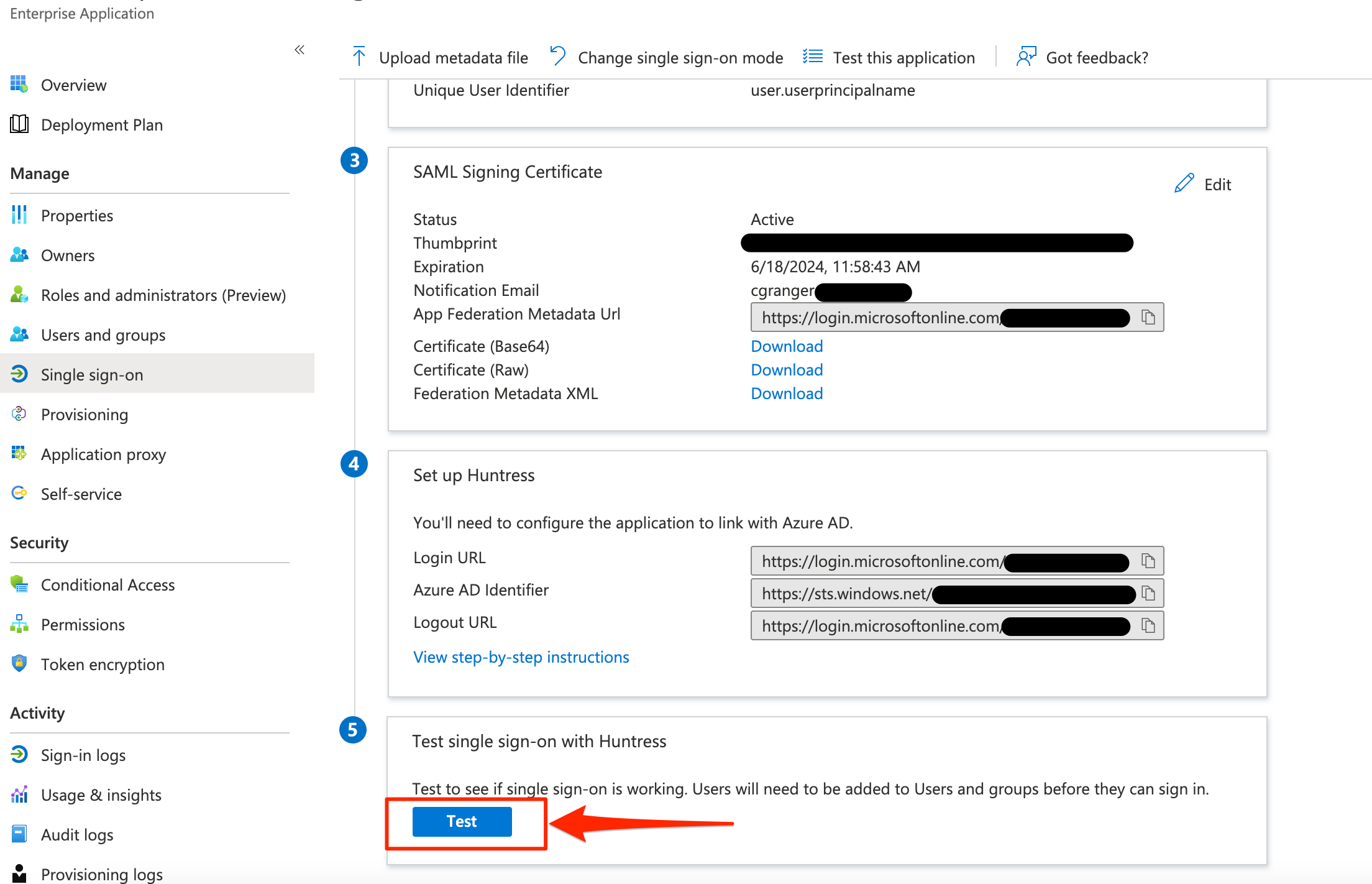This screenshot has height=884, width=1372.
Task: Click Got feedback? link
Action: click(1082, 57)
